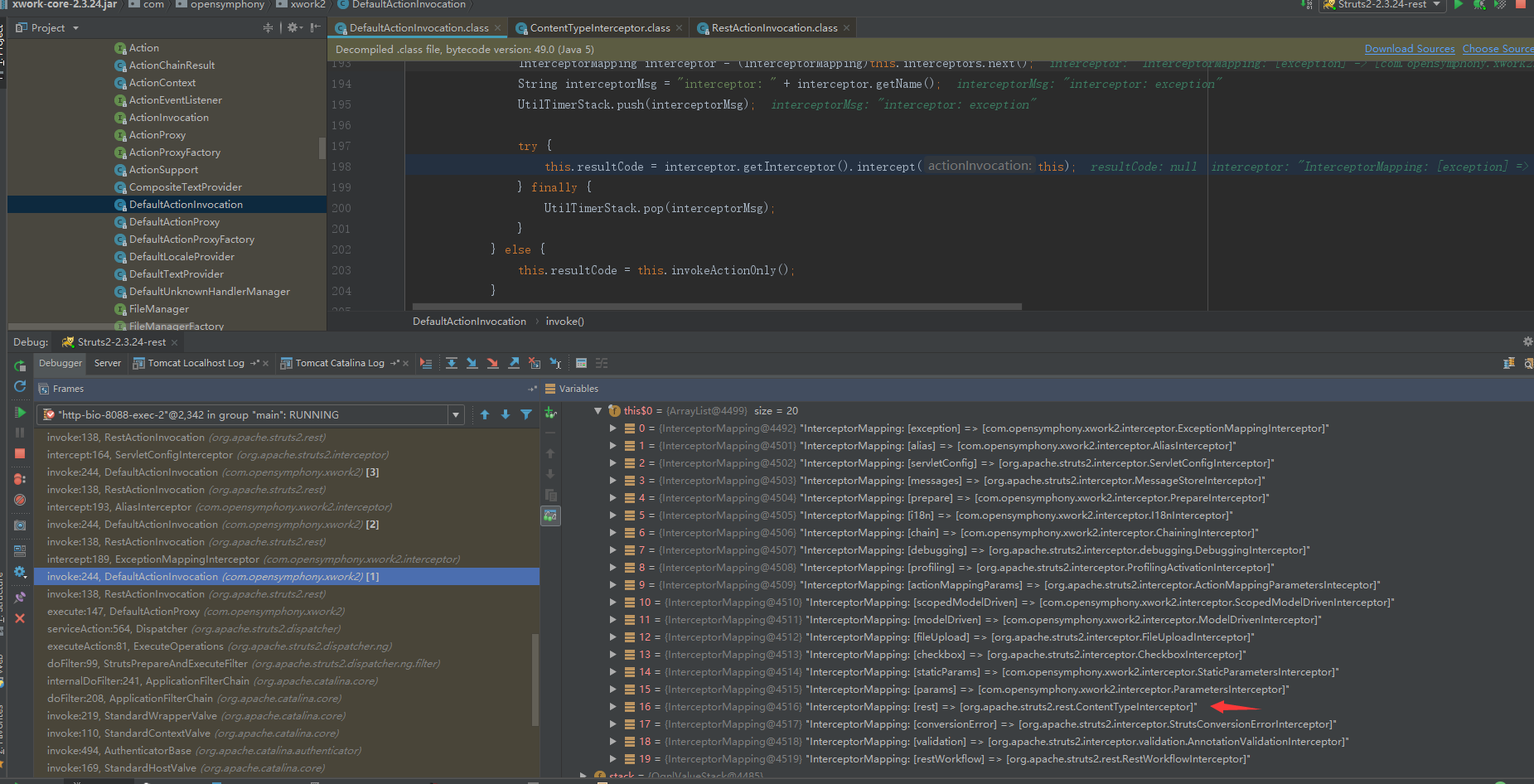Expand variable entry 16 for ContentTypeInterceptor

click(x=613, y=707)
